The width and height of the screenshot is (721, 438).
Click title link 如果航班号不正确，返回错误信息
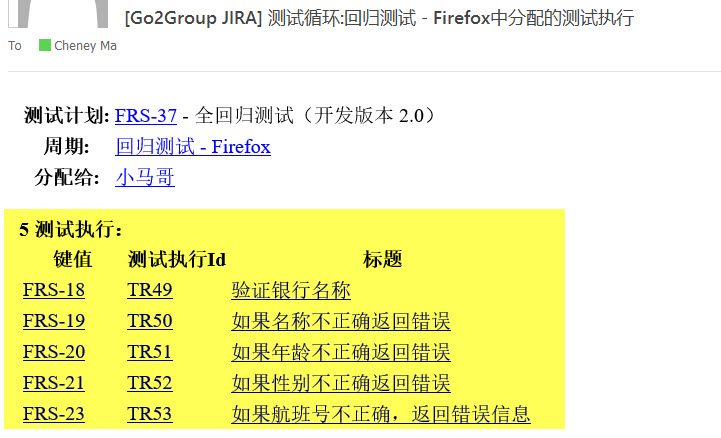coord(381,414)
